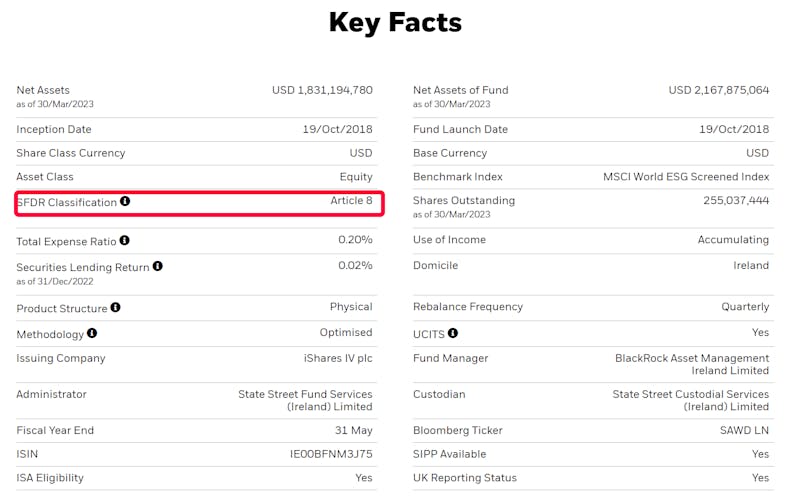800x500 pixels.
Task: Click the Article 8 classification value
Action: click(351, 201)
